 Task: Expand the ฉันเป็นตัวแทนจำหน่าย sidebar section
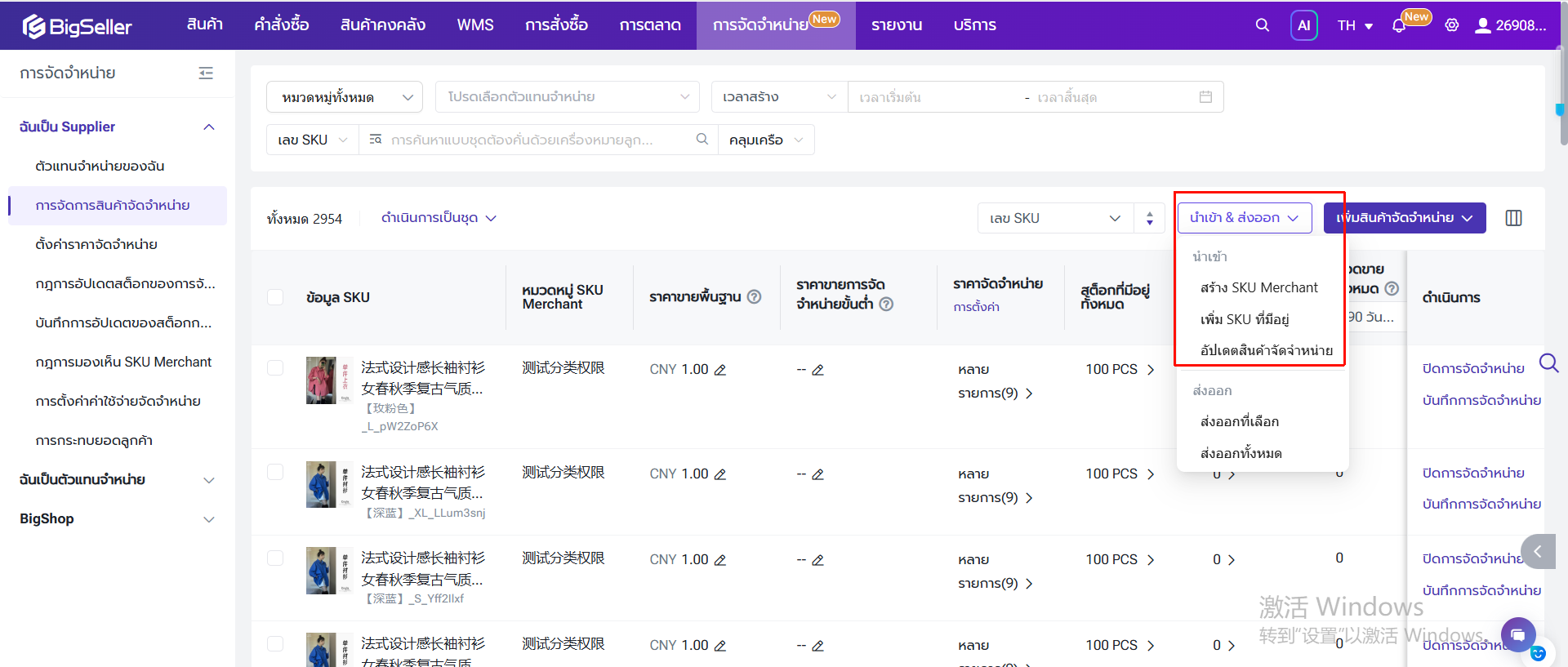tap(117, 479)
